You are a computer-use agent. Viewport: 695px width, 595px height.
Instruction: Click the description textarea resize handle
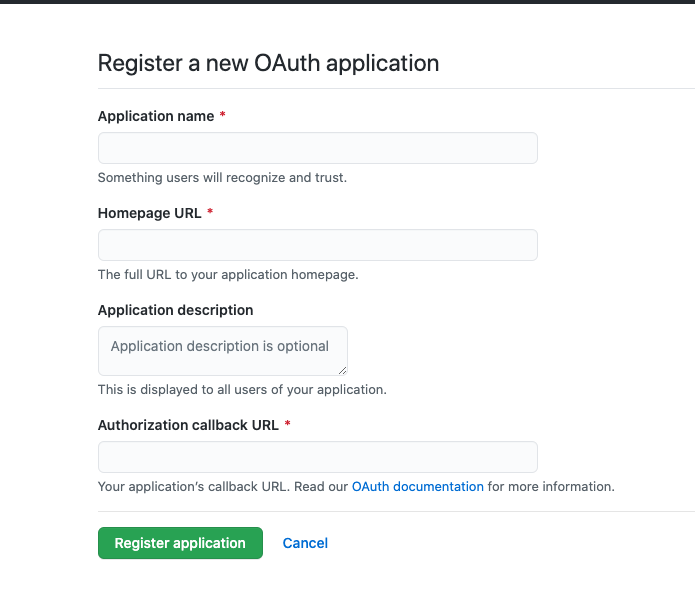coord(342,370)
